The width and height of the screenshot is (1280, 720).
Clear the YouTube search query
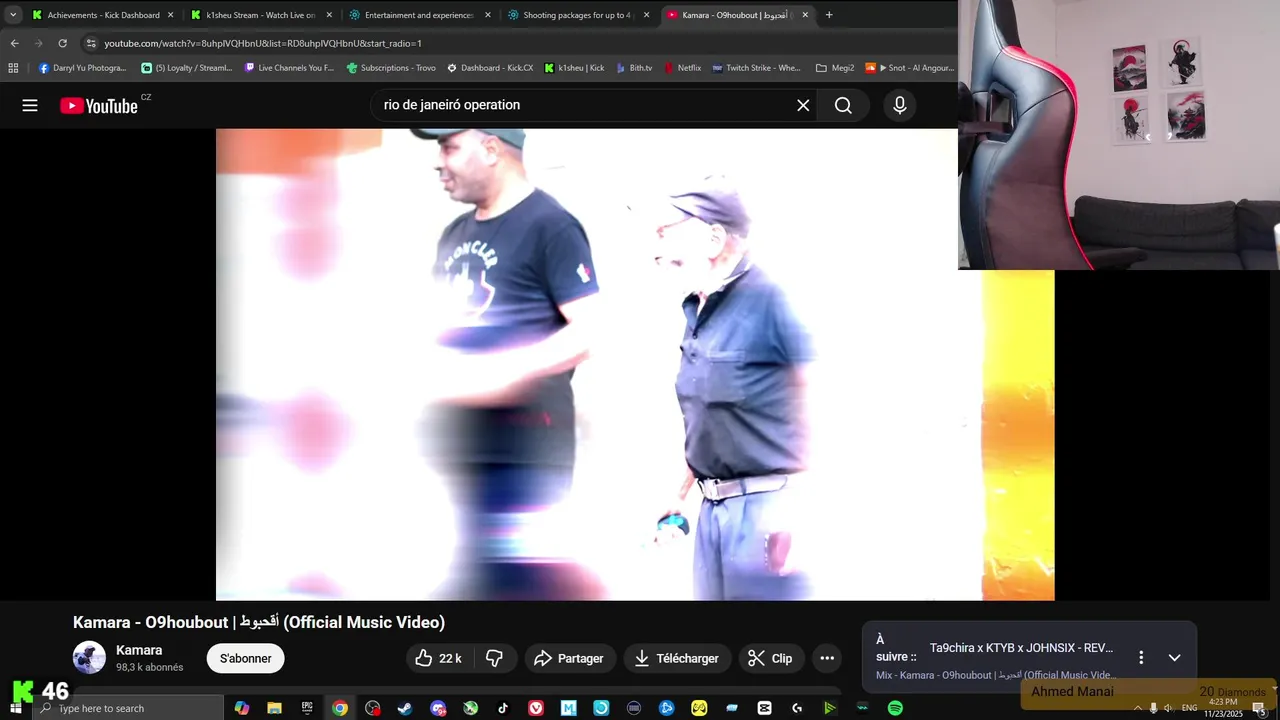pyautogui.click(x=803, y=105)
